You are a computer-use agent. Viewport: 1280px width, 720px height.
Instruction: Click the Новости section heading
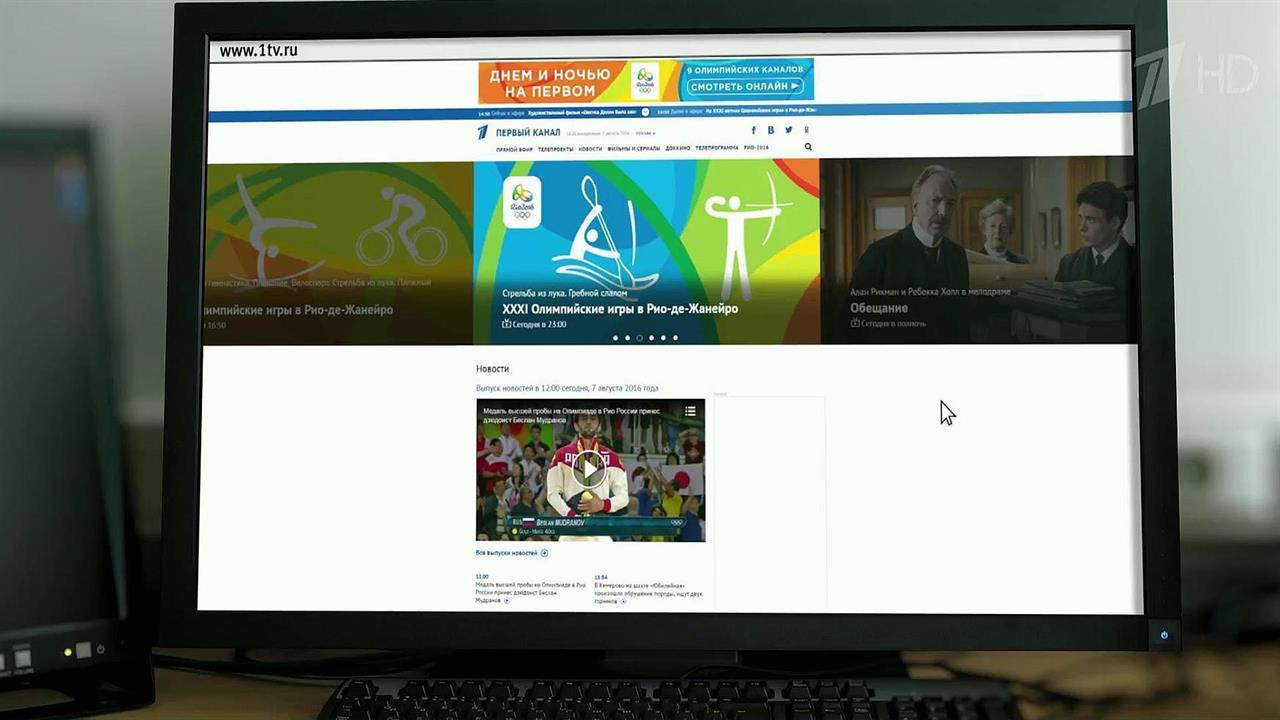pos(492,369)
